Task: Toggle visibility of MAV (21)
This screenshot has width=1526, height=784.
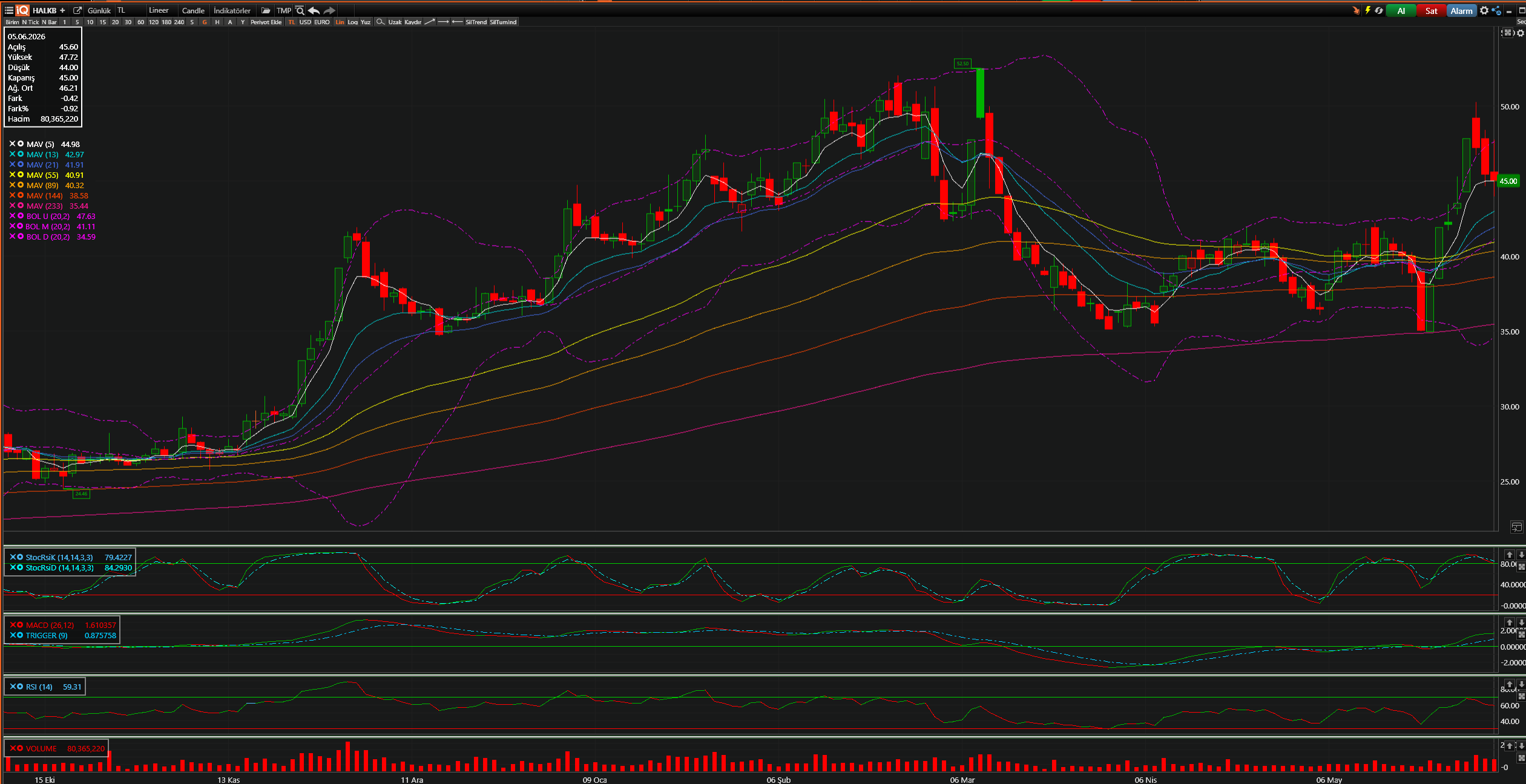Action: click(21, 165)
